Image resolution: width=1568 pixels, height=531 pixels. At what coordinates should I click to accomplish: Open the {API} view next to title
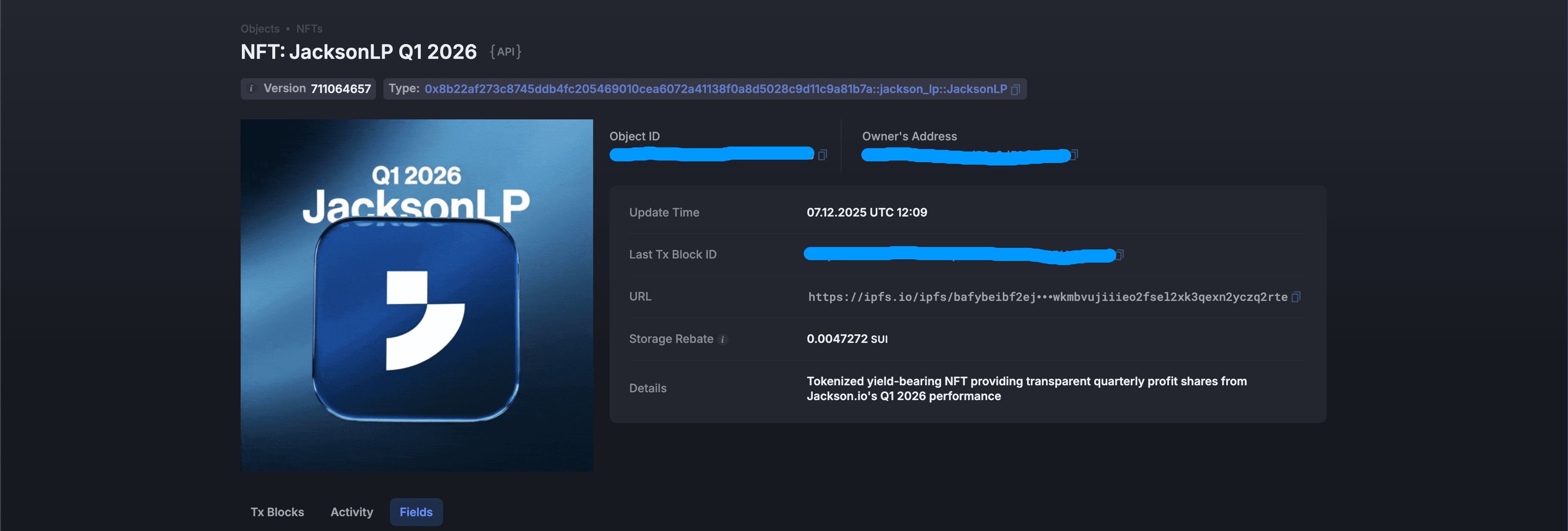505,52
